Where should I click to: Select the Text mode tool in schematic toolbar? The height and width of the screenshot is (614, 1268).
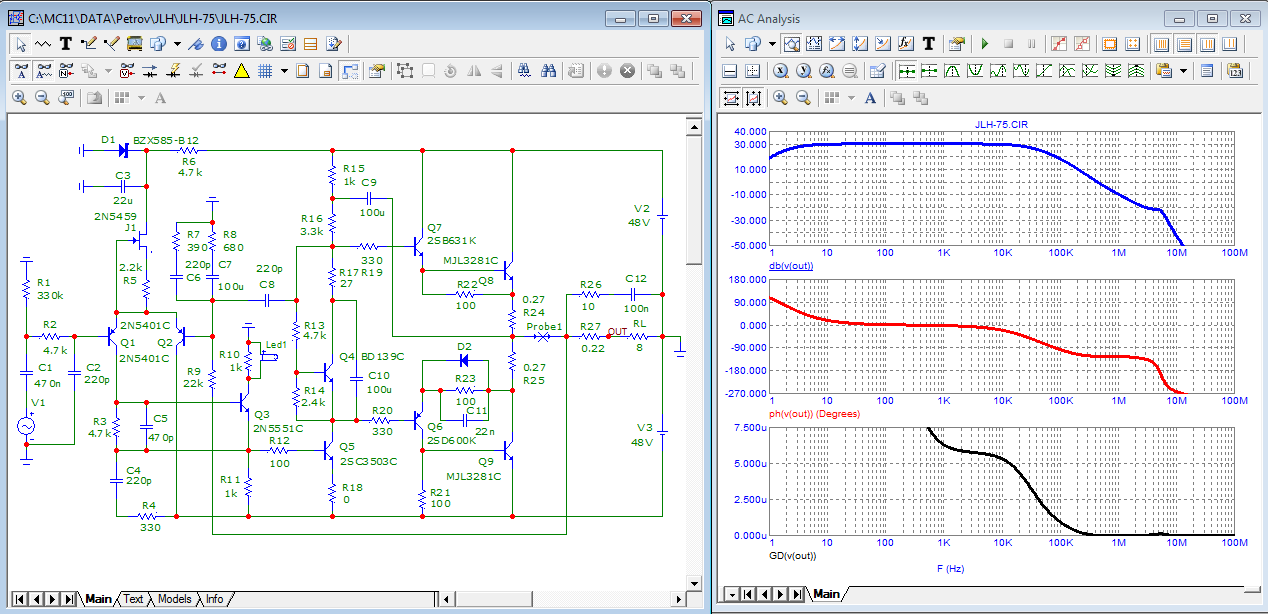(x=66, y=44)
